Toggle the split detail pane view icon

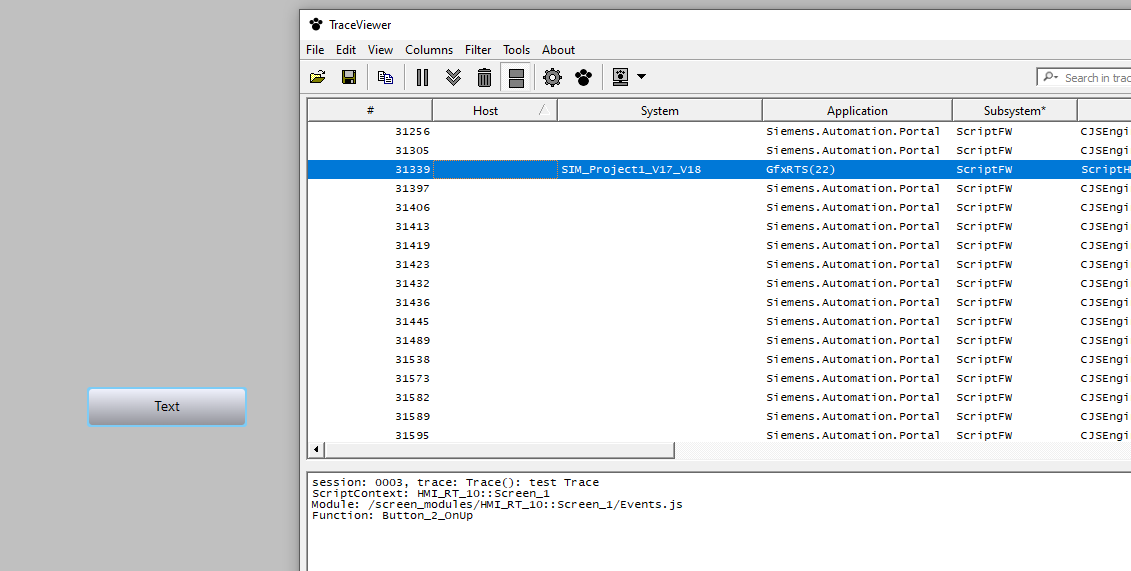[516, 77]
